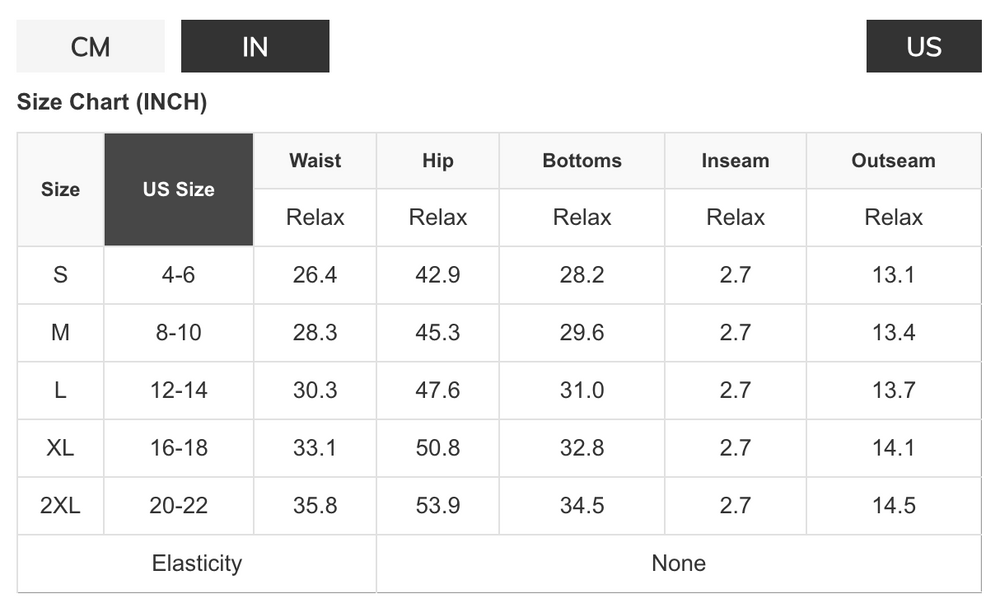Click the Inseam column header
The height and width of the screenshot is (608, 1000).
(x=735, y=161)
